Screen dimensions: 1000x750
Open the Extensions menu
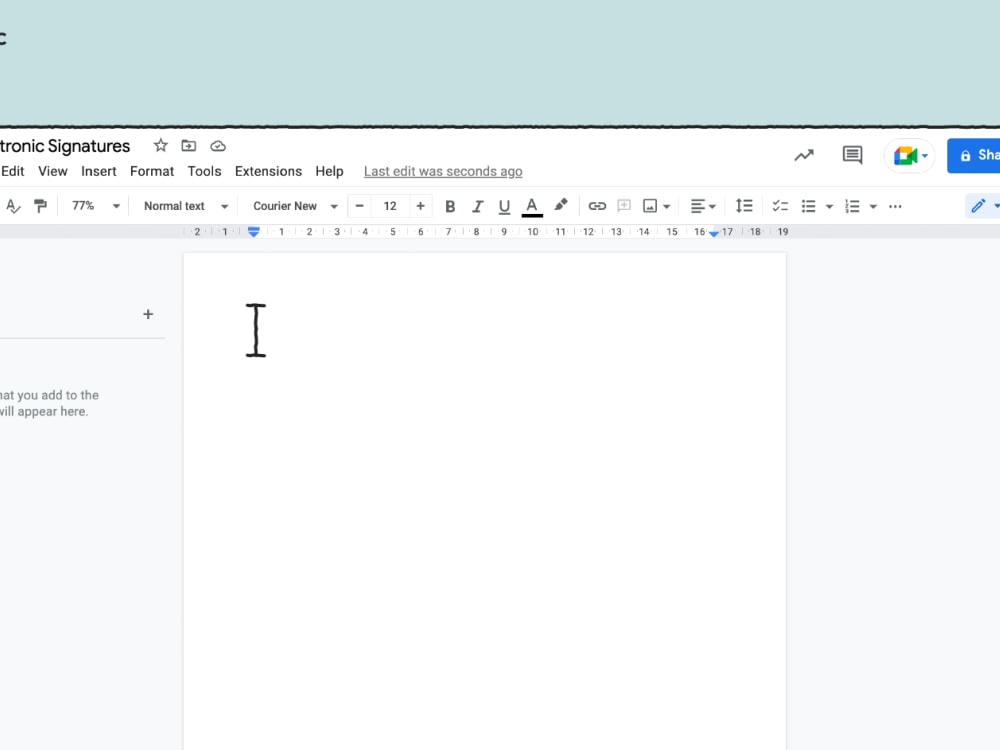tap(268, 172)
